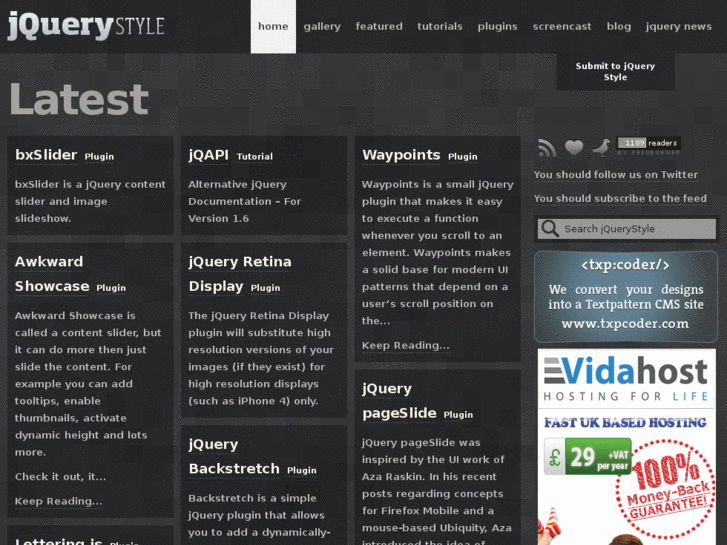Click the Backstretch description text
The height and width of the screenshot is (545, 727).
(x=259, y=515)
